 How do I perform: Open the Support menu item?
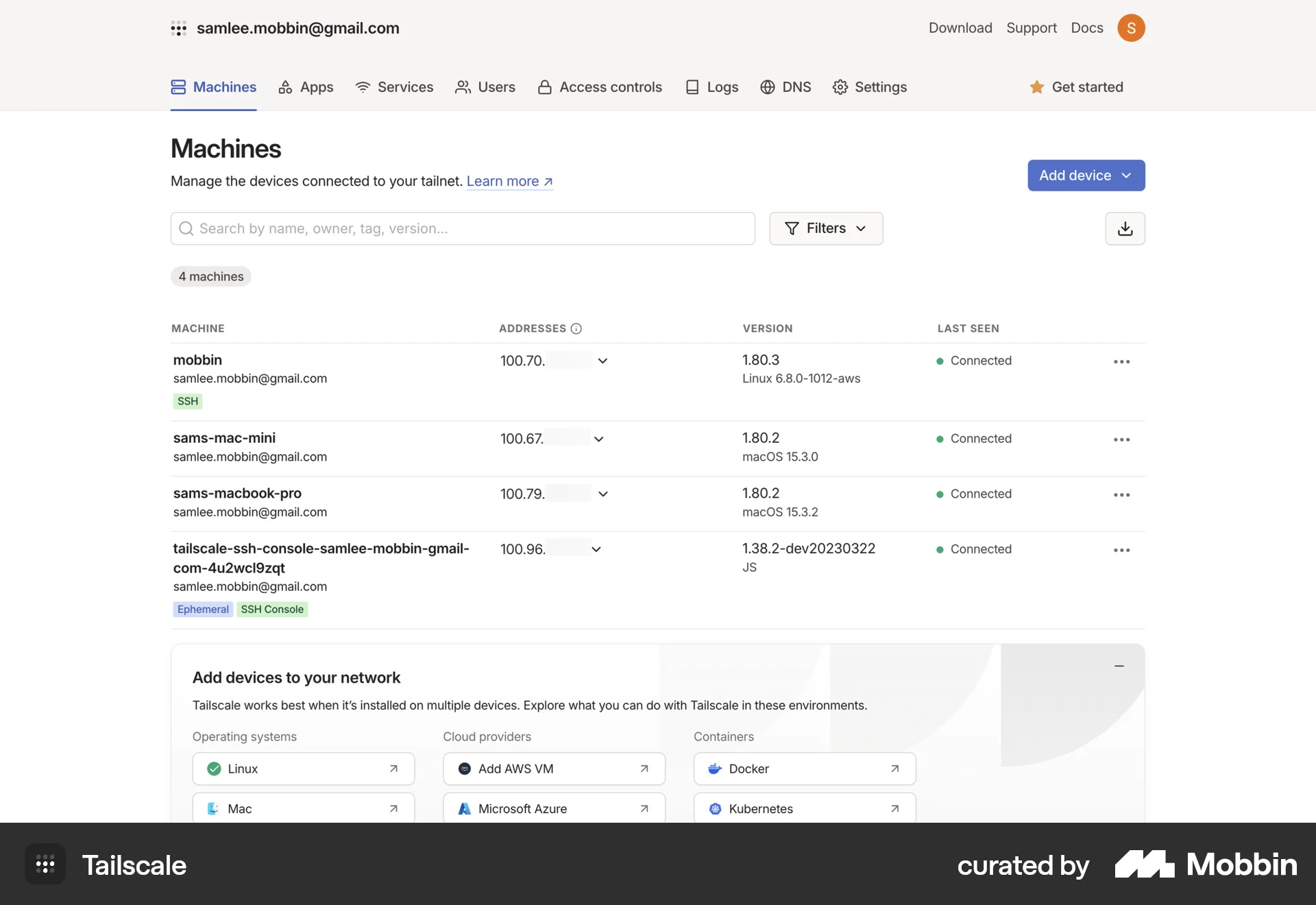coord(1032,28)
